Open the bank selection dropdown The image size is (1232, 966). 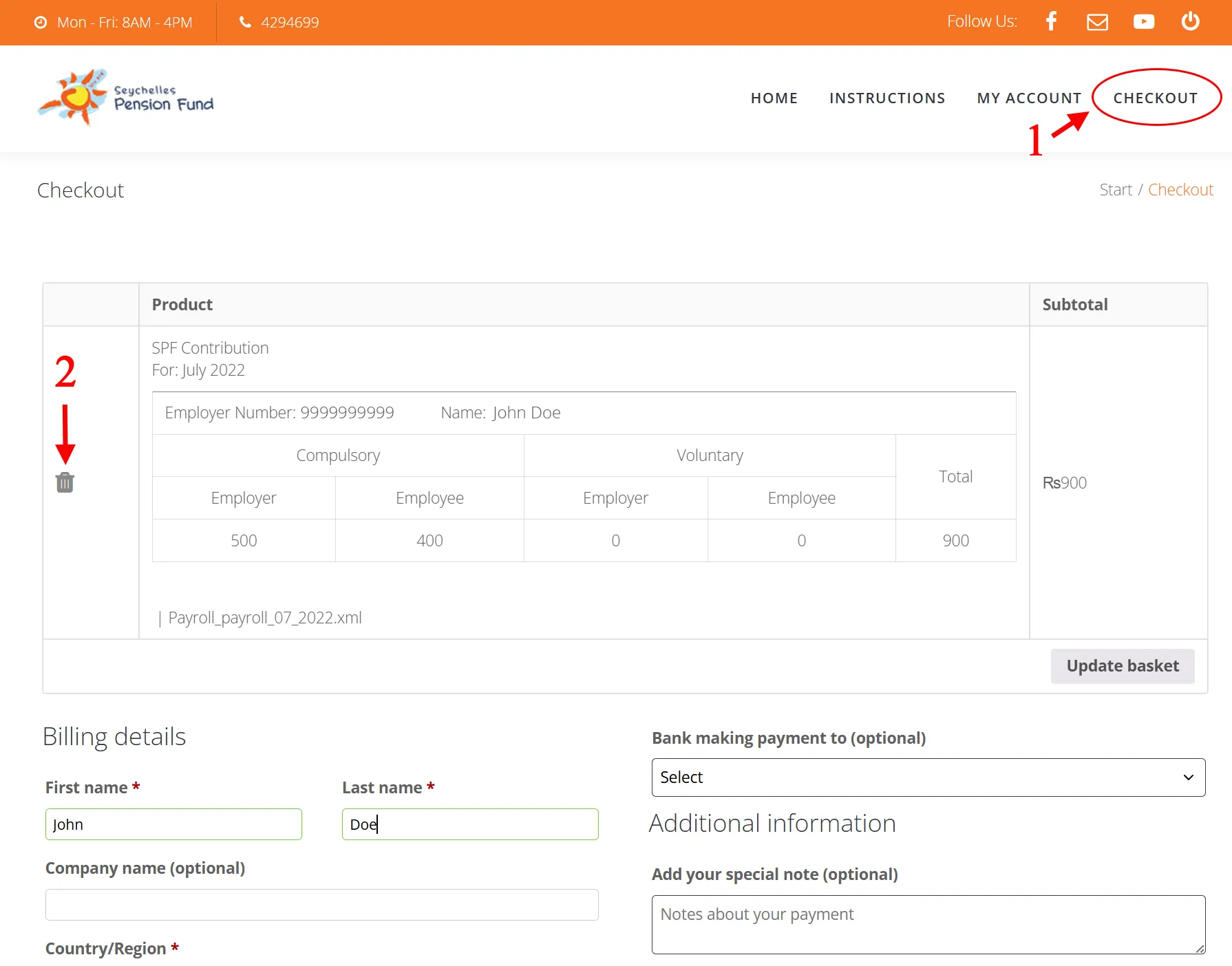(x=928, y=777)
